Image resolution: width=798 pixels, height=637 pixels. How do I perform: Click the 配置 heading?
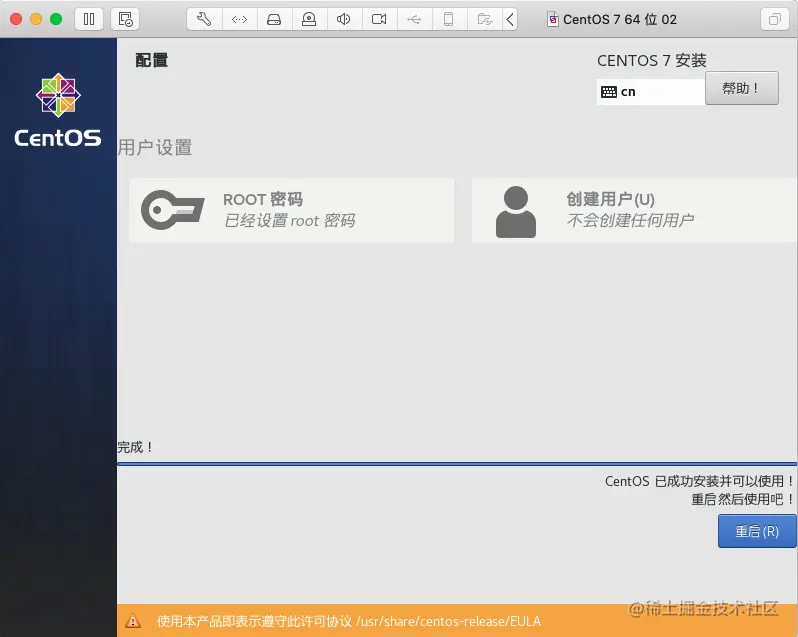tap(151, 60)
